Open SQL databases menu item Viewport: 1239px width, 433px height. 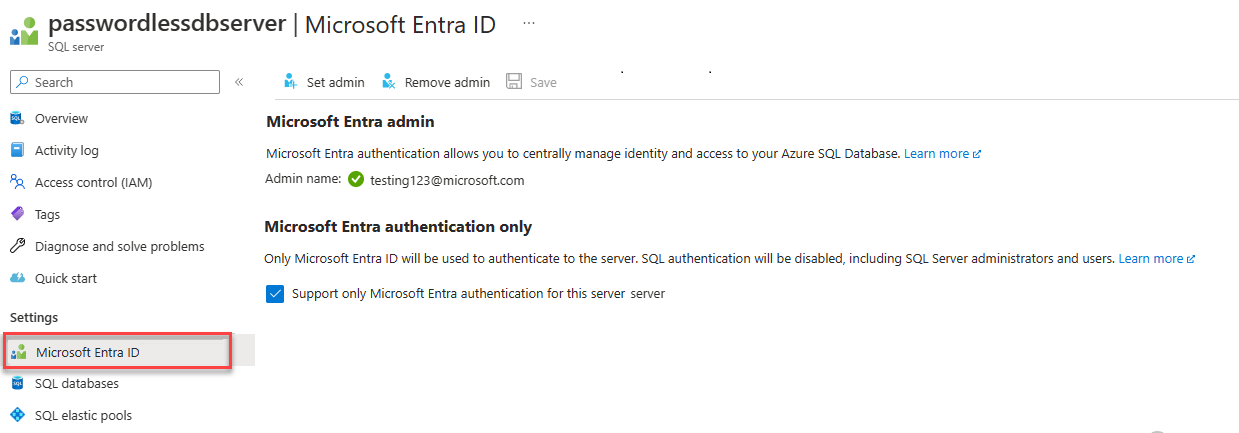[x=76, y=383]
